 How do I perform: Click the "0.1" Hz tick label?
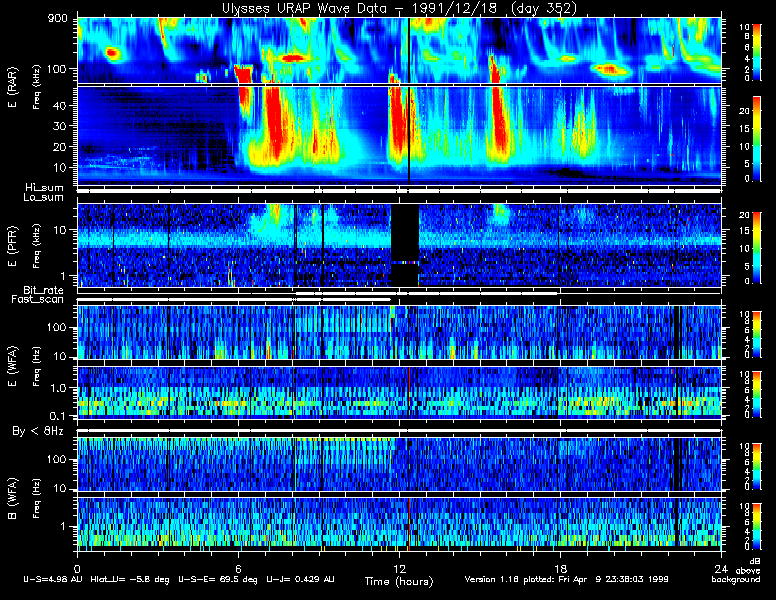tap(57, 416)
